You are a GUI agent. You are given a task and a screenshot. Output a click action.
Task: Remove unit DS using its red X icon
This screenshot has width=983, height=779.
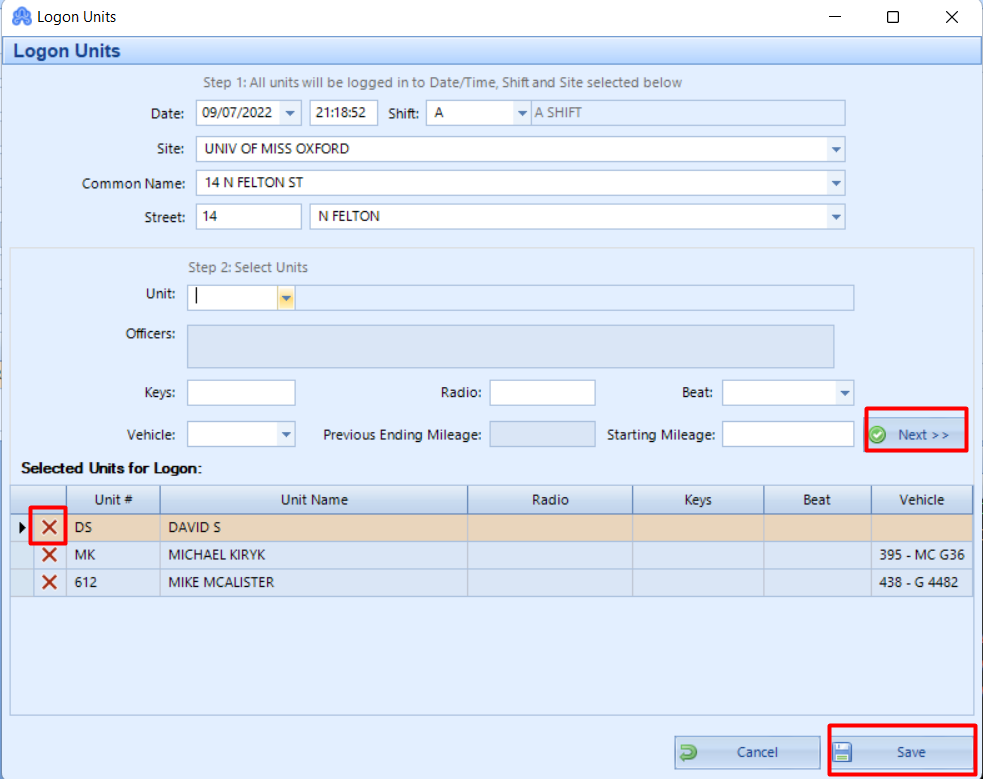tap(47, 527)
